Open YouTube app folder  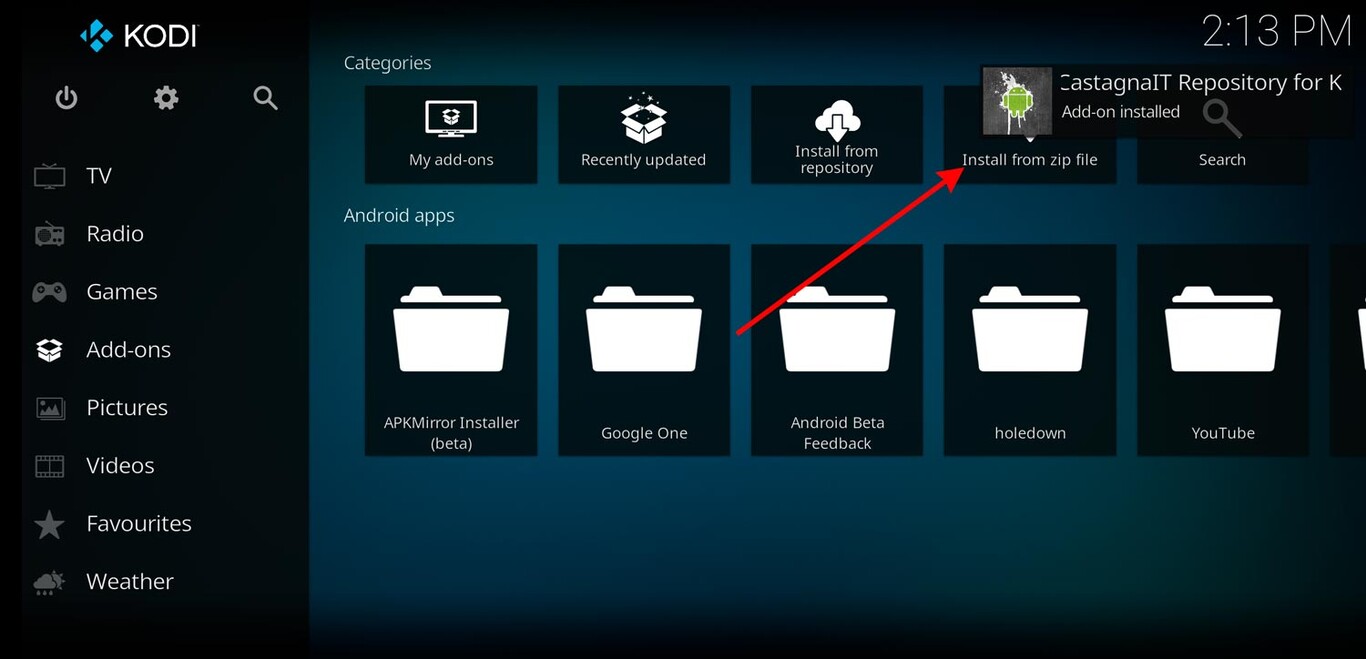coord(1223,350)
